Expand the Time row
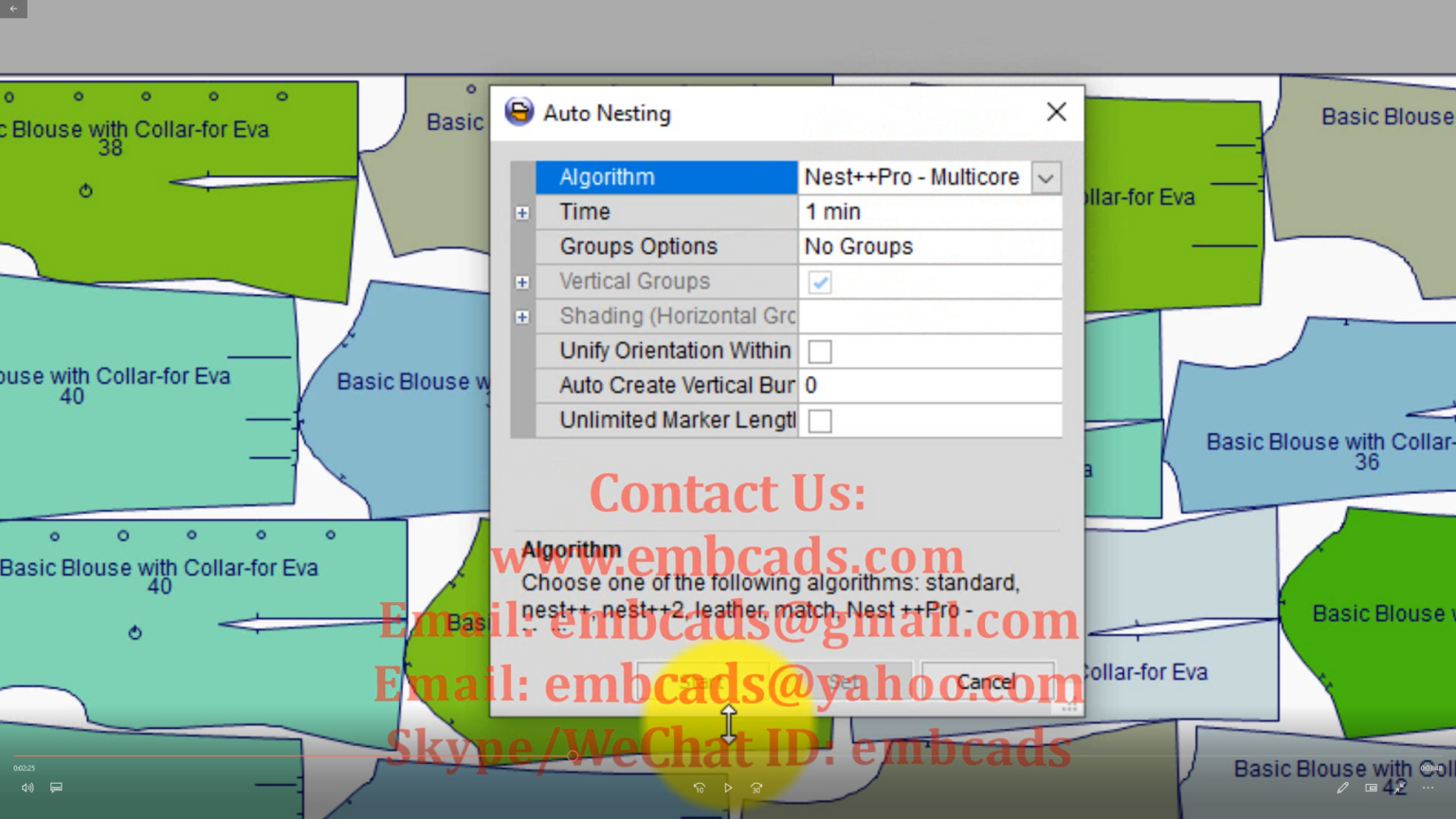The height and width of the screenshot is (819, 1456). coord(522,212)
